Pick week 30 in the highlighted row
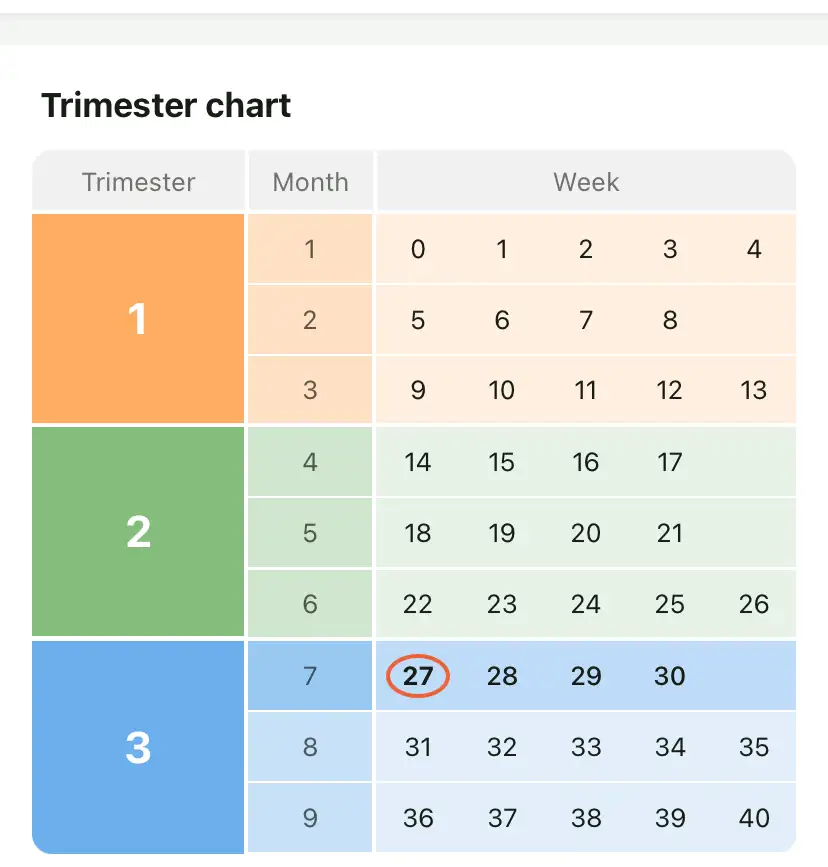 [x=670, y=676]
